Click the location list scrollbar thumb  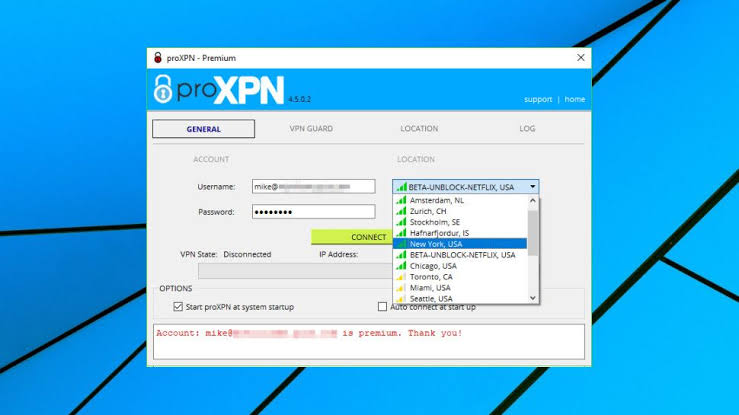pyautogui.click(x=533, y=233)
